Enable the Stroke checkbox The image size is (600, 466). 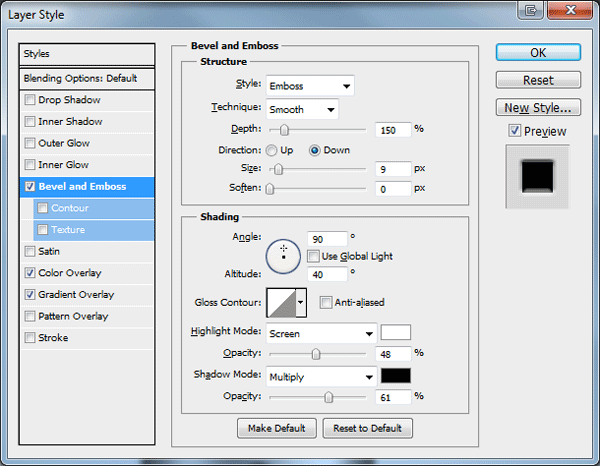(29, 338)
